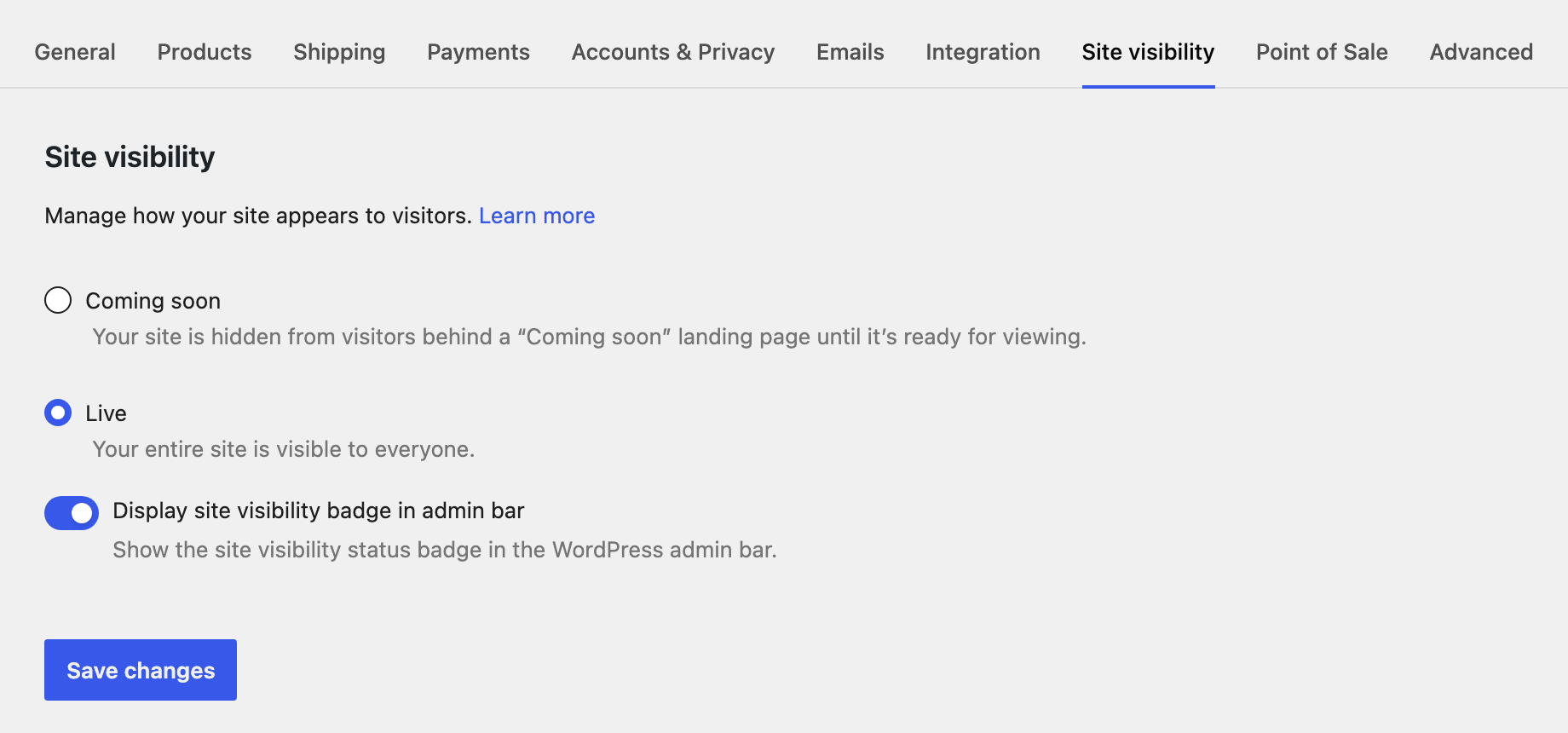1568x733 pixels.
Task: Follow the Learn more link
Action: pos(537,216)
